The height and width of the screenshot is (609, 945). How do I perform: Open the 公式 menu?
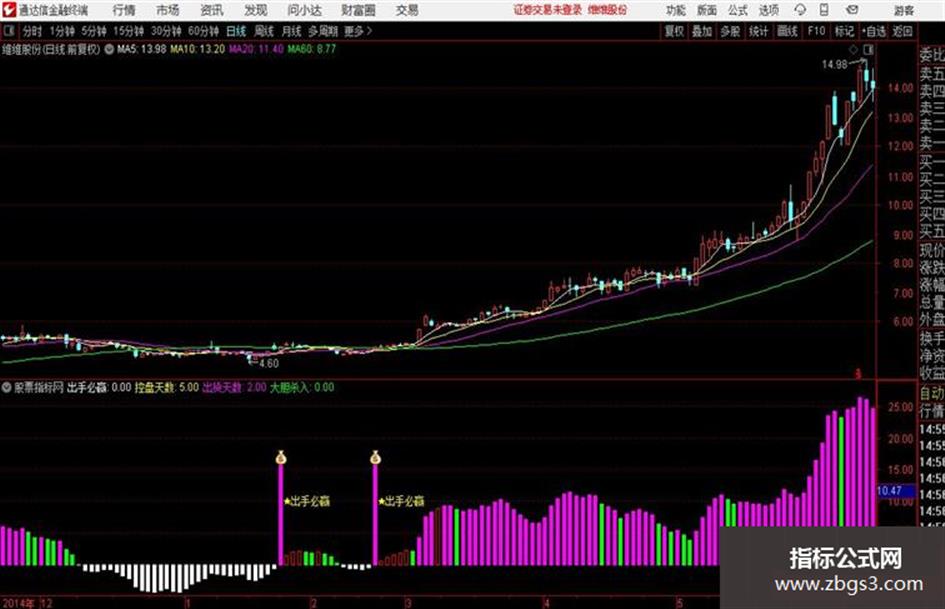click(x=737, y=10)
